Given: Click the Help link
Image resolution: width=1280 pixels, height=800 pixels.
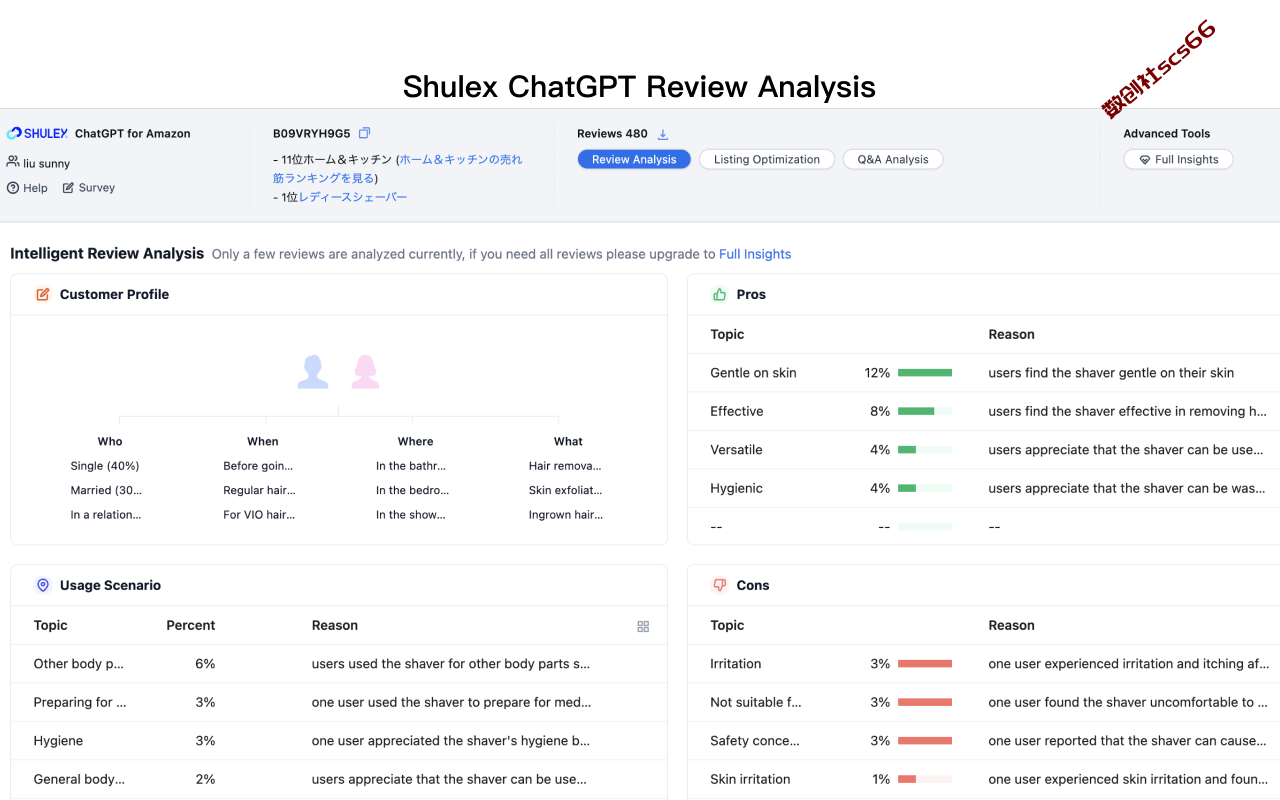Looking at the screenshot, I should pos(35,188).
